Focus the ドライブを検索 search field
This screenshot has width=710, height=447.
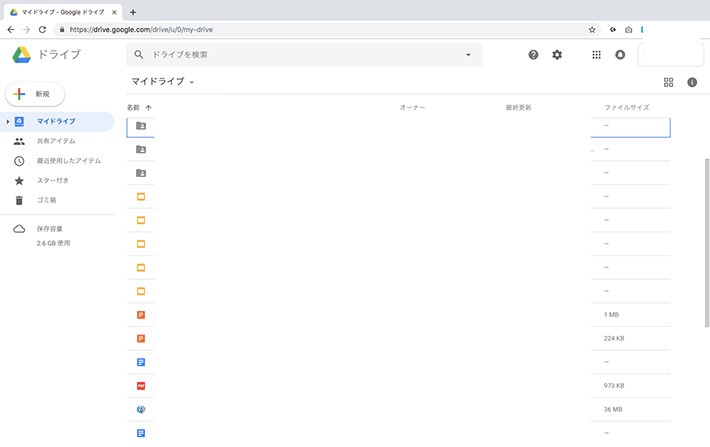[303, 55]
